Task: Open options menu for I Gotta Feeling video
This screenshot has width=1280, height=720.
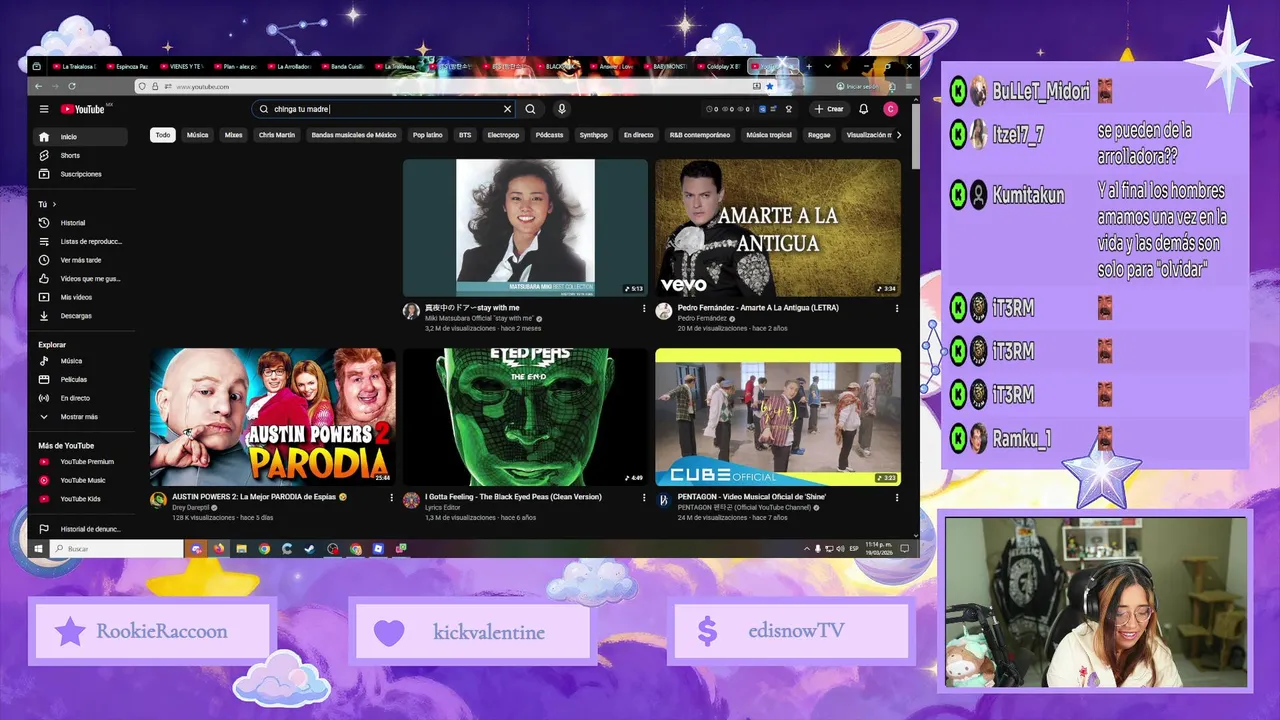Action: 644,497
